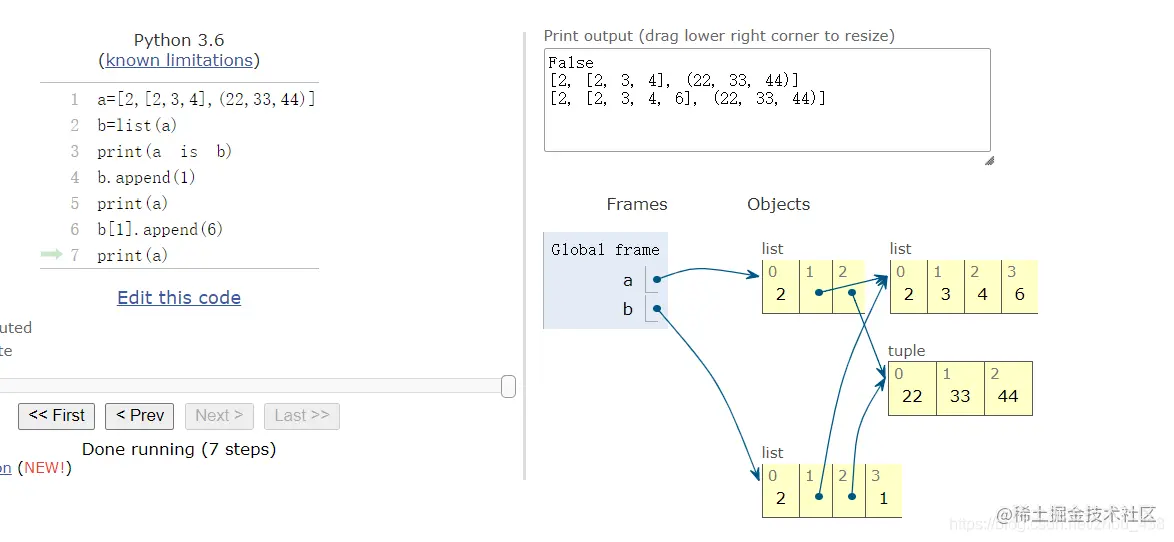Click the green current-line arrow at line 7
The width and height of the screenshot is (1174, 542).
pyautogui.click(x=52, y=255)
